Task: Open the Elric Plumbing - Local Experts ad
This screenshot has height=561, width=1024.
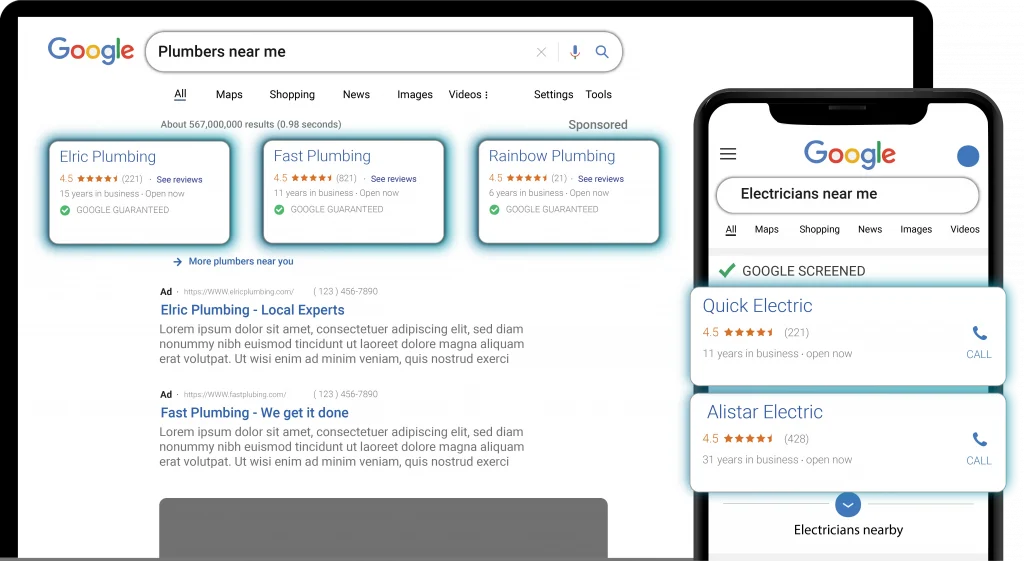Action: click(252, 310)
